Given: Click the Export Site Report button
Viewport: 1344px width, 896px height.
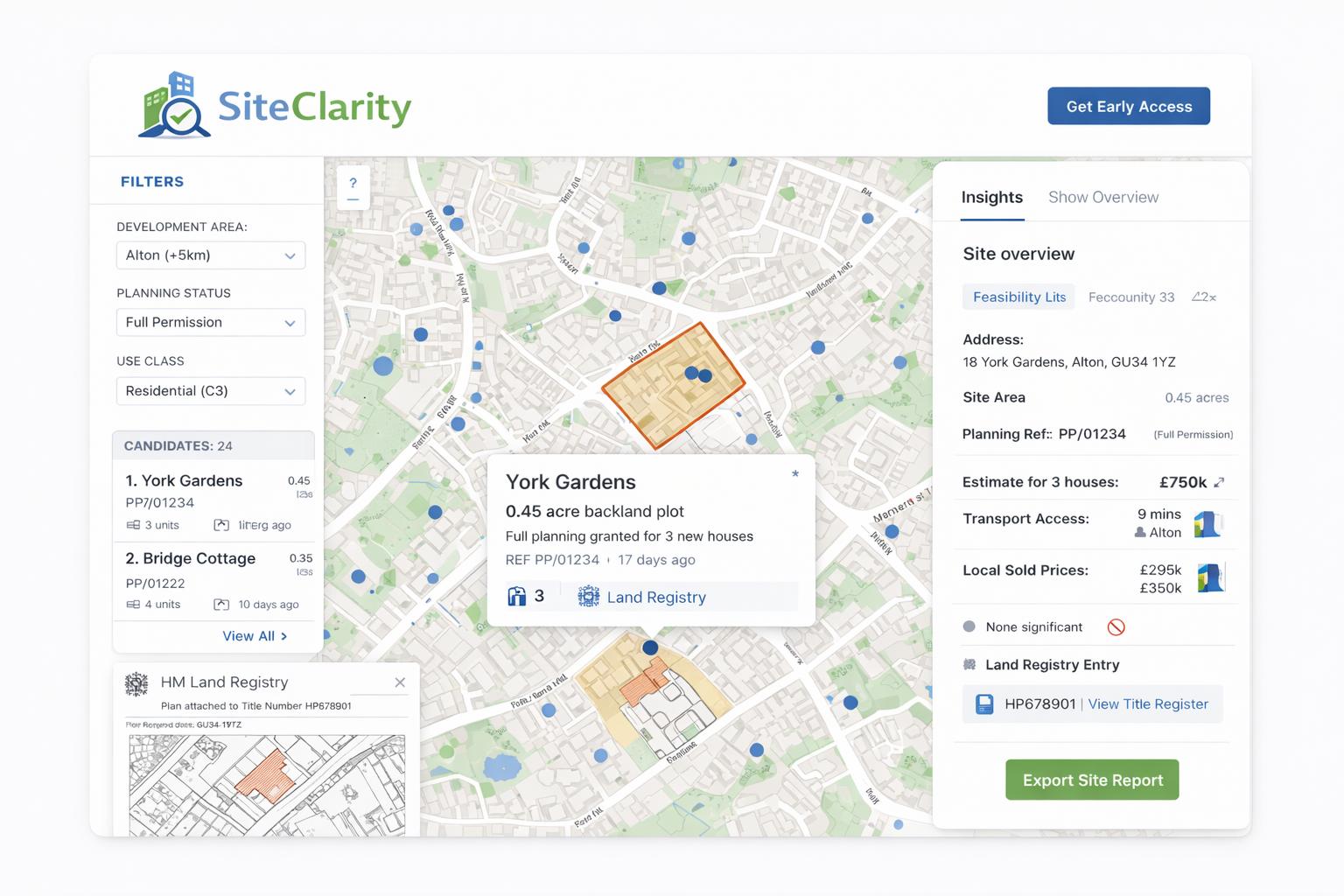Looking at the screenshot, I should coord(1092,780).
